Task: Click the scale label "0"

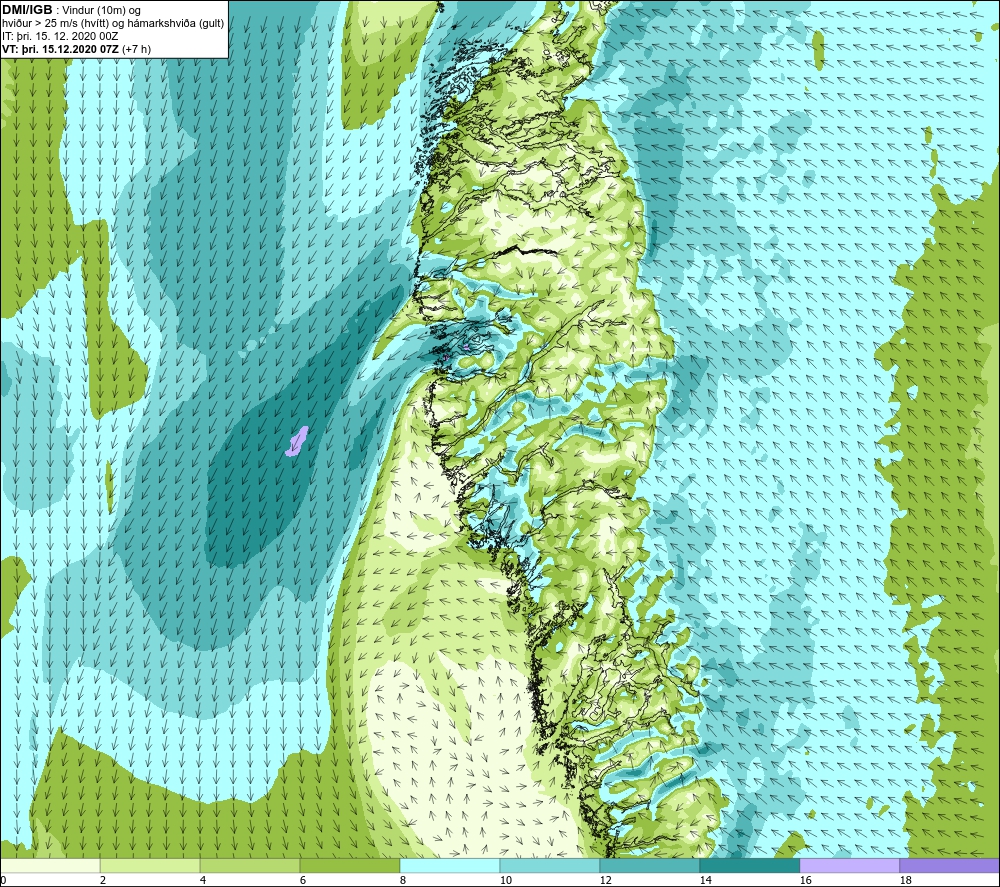Action: (3, 880)
